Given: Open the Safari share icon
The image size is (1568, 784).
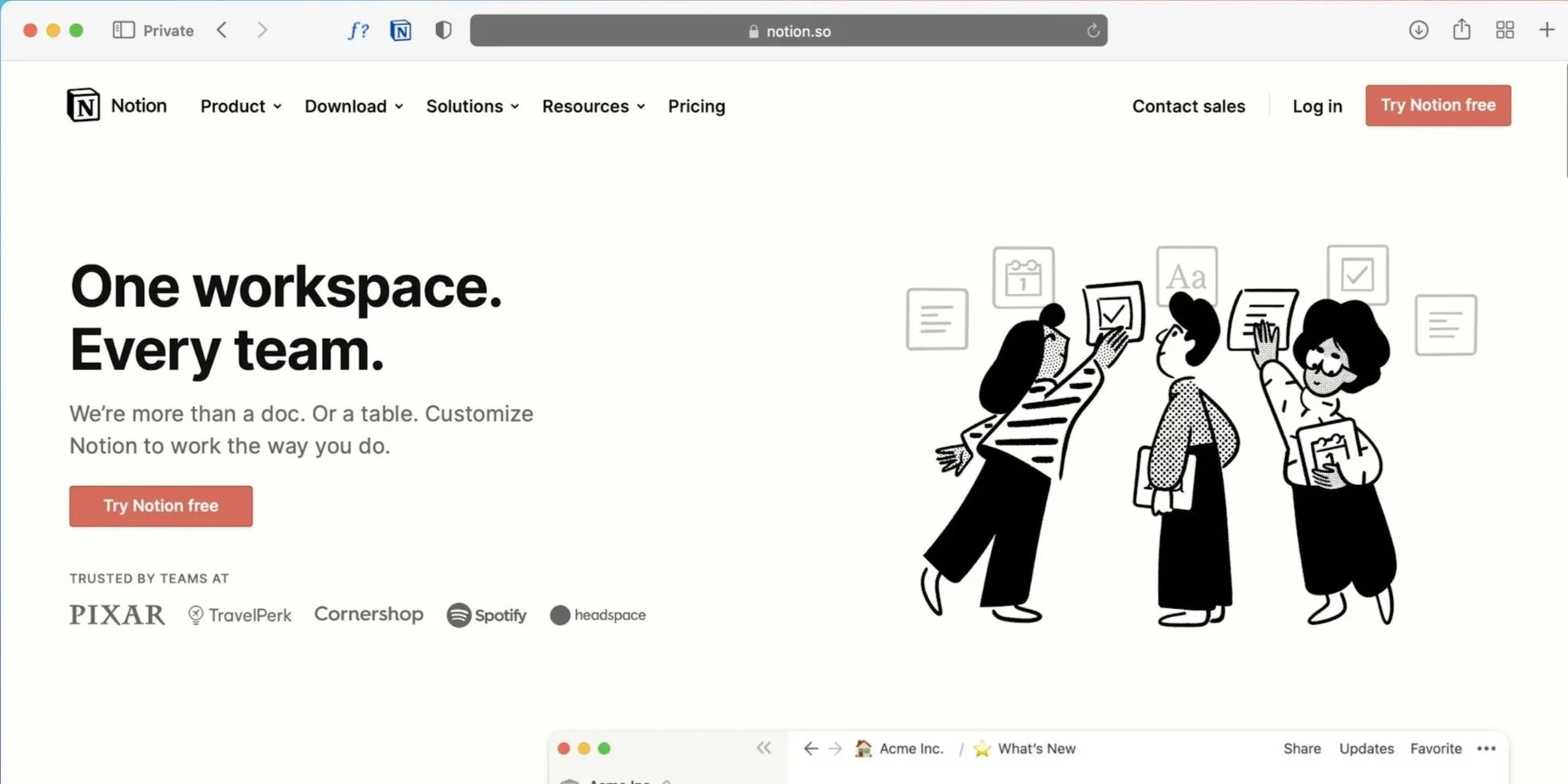Looking at the screenshot, I should pyautogui.click(x=1462, y=30).
